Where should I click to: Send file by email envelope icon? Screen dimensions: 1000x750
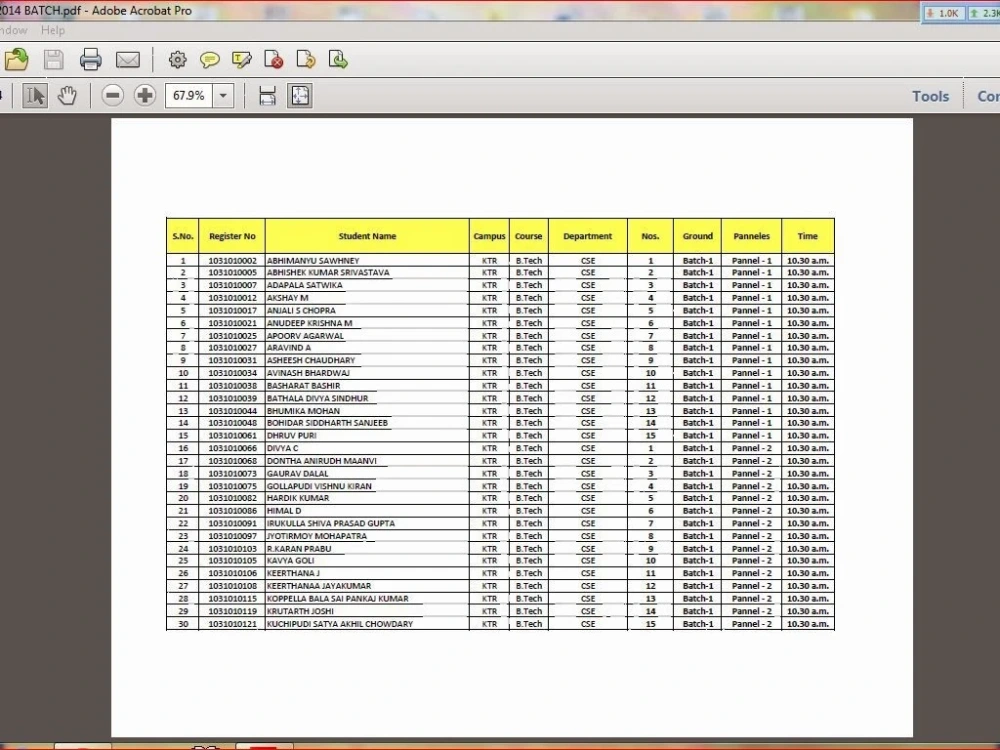click(128, 60)
